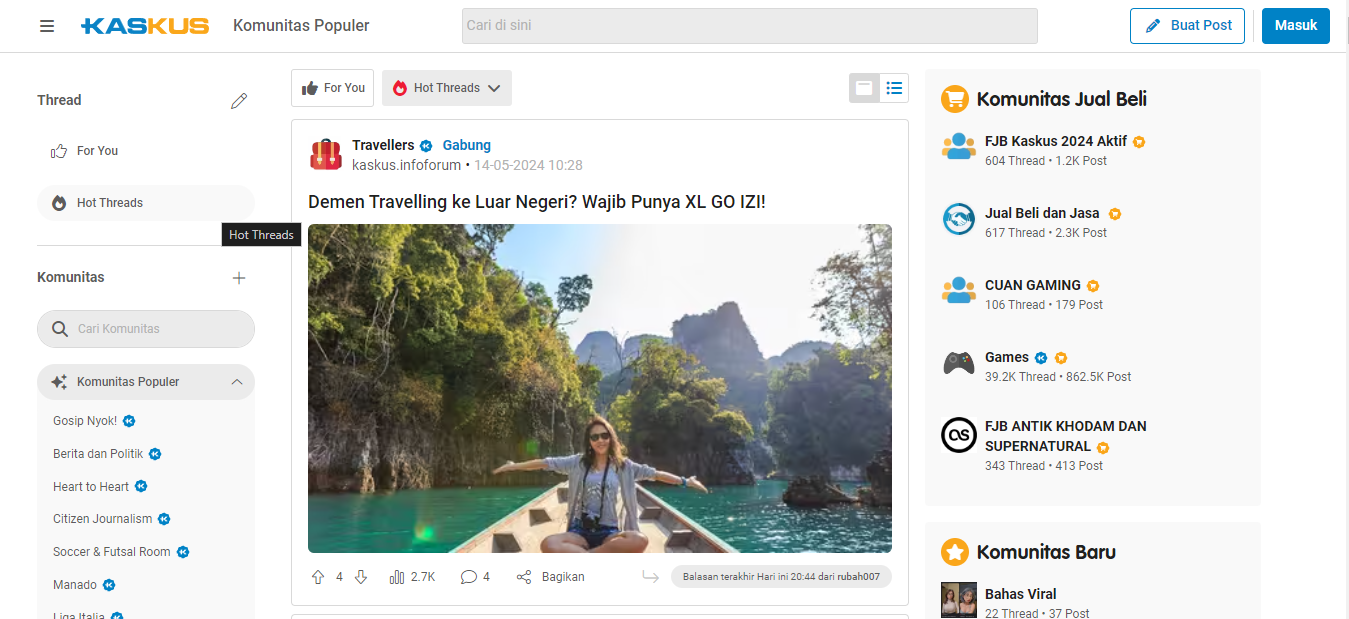
Task: Switch to card view layout
Action: (864, 88)
